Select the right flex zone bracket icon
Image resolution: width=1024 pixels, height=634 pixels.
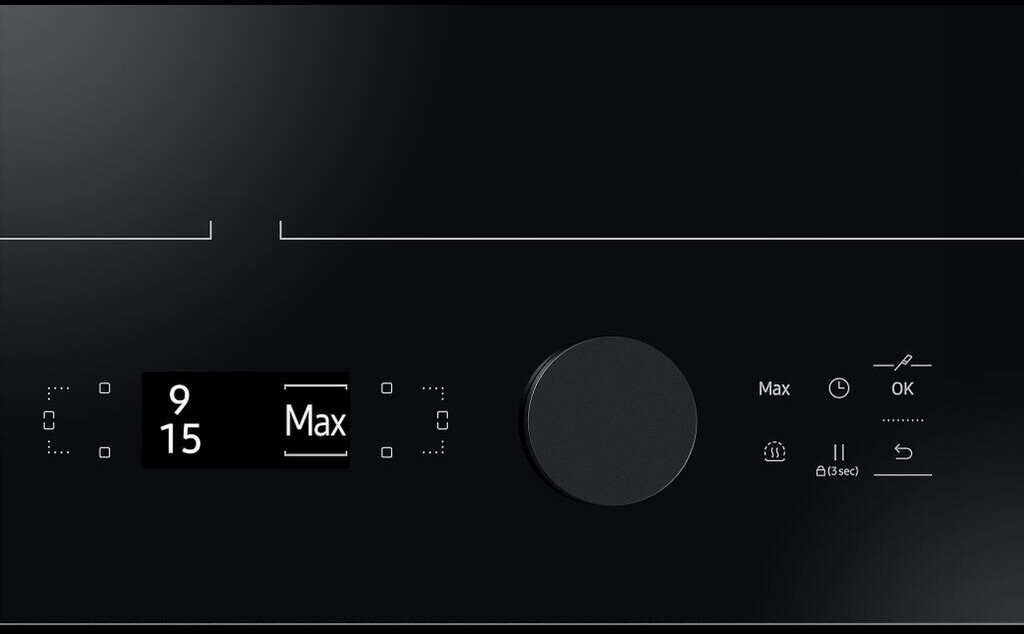pyautogui.click(x=442, y=420)
